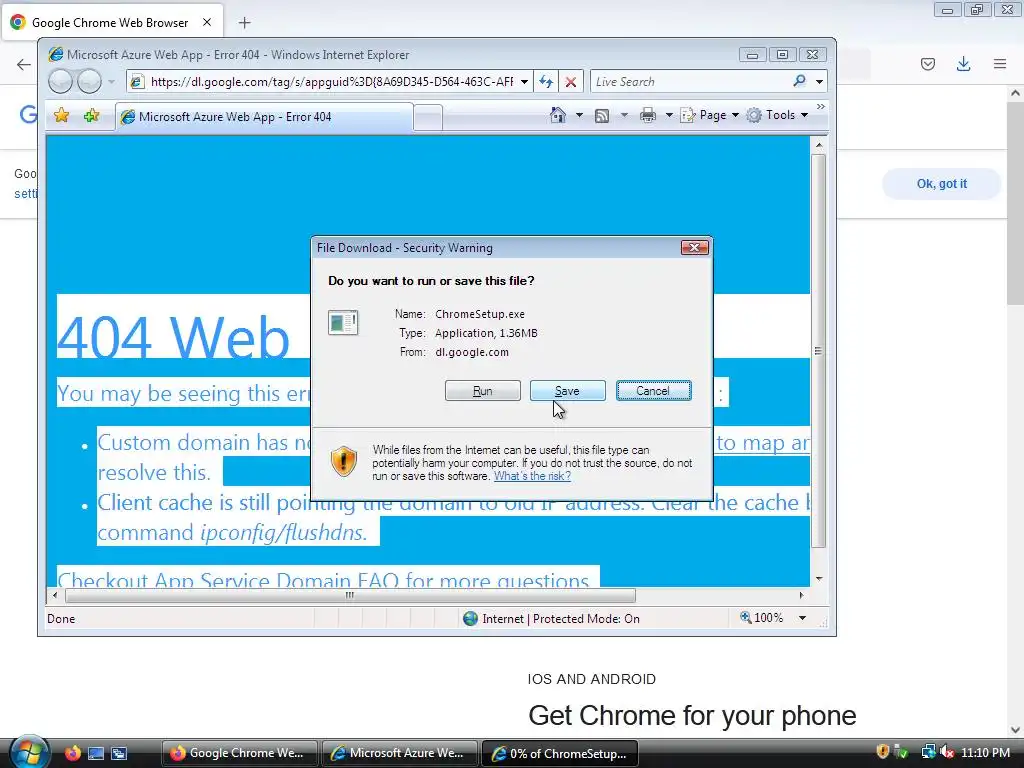Click IE vertical scrollbar up arrow
Viewport: 1024px width, 768px height.
click(818, 144)
